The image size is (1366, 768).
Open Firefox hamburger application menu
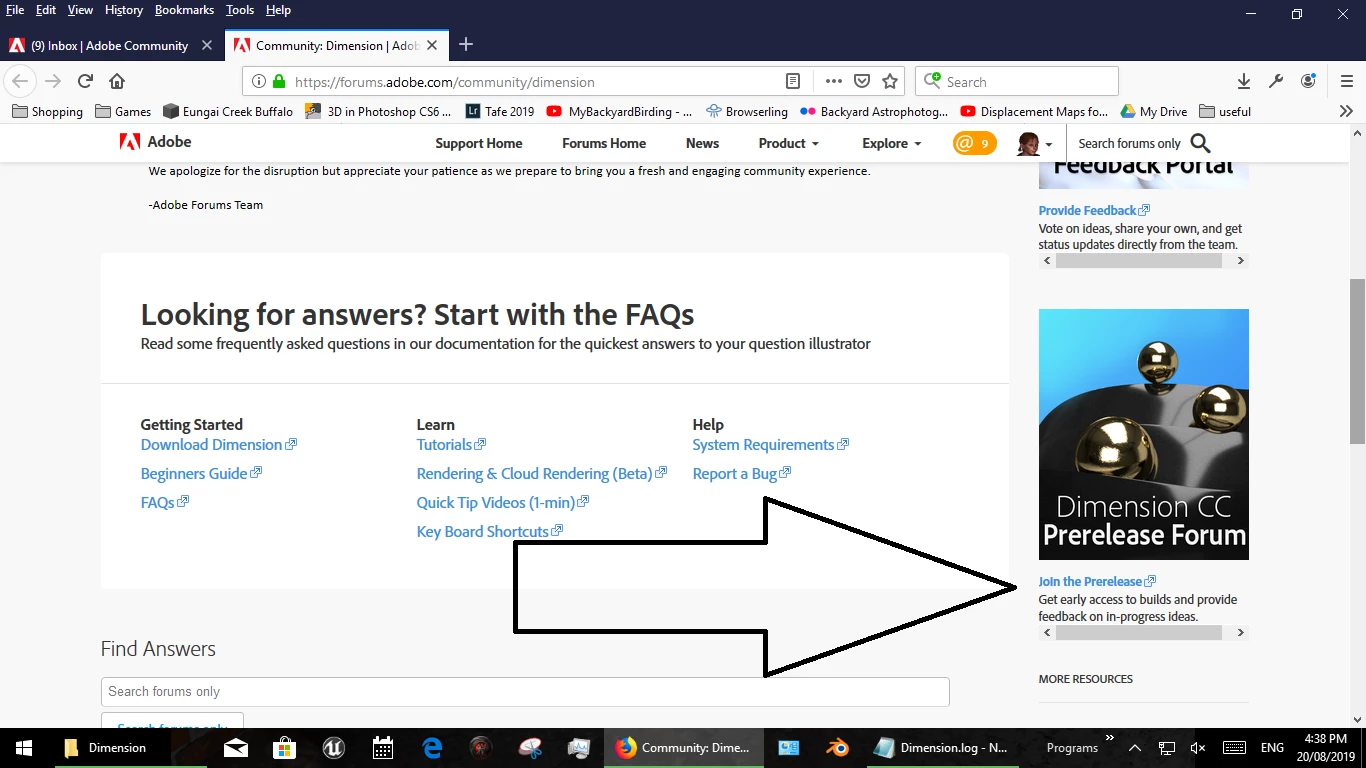pyautogui.click(x=1347, y=81)
